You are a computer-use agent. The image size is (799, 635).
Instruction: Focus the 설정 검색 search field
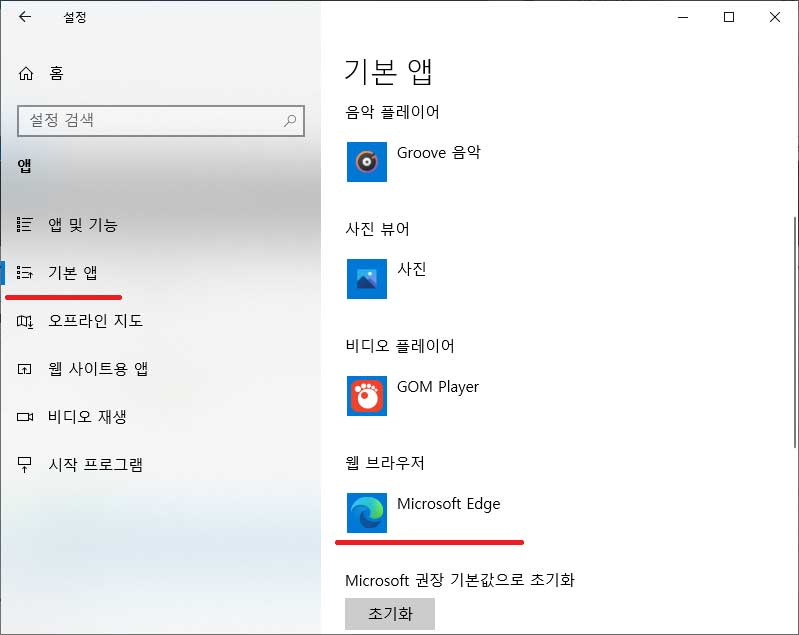coord(161,121)
